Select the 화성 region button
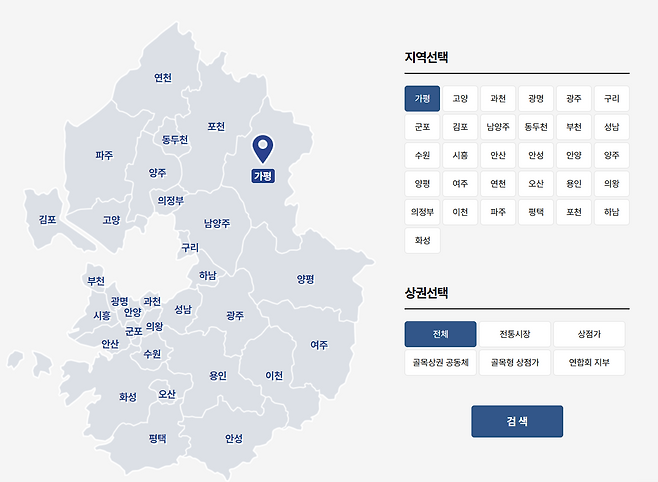The width and height of the screenshot is (658, 482). pyautogui.click(x=422, y=240)
